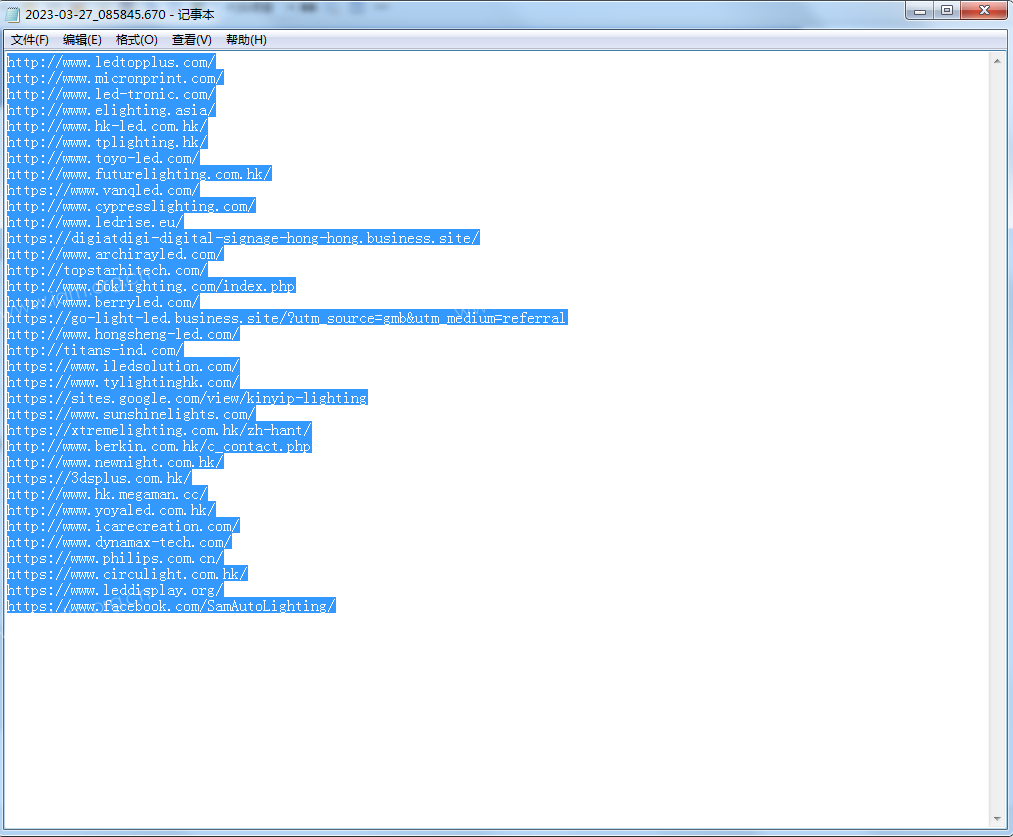Screen dimensions: 1013x837
Task: Click the scrollbar down arrow
Action: (997, 819)
